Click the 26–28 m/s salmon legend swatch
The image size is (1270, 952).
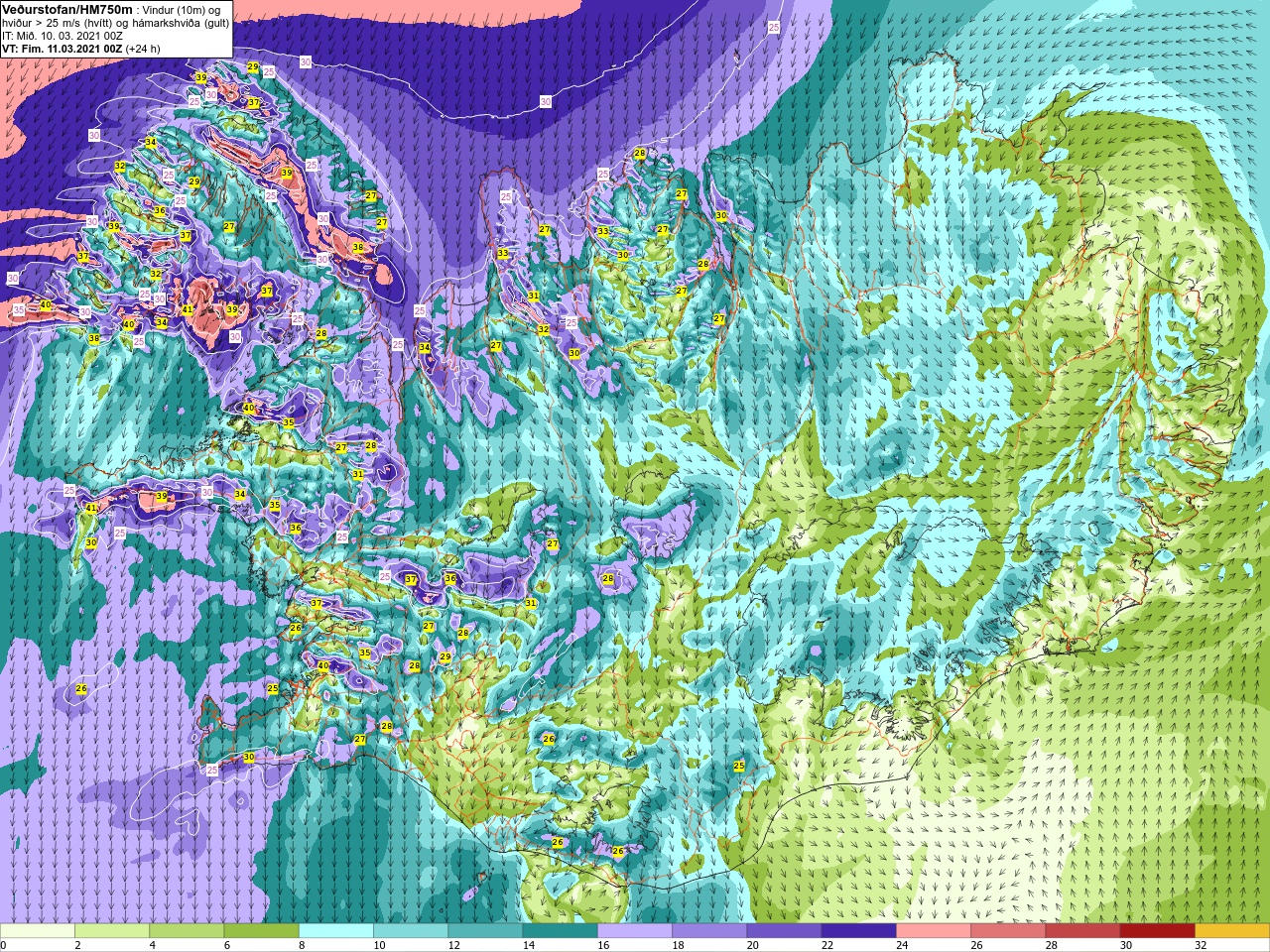click(1008, 931)
